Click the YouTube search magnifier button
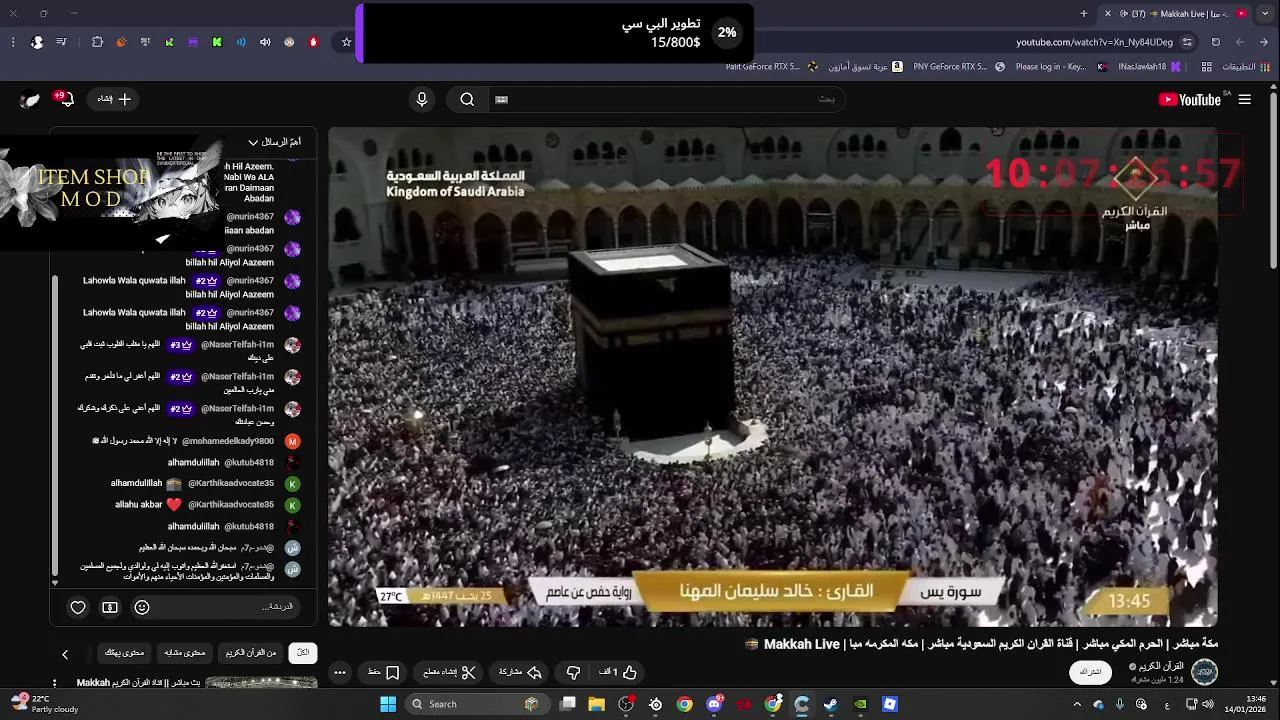The height and width of the screenshot is (720, 1280). (x=467, y=99)
